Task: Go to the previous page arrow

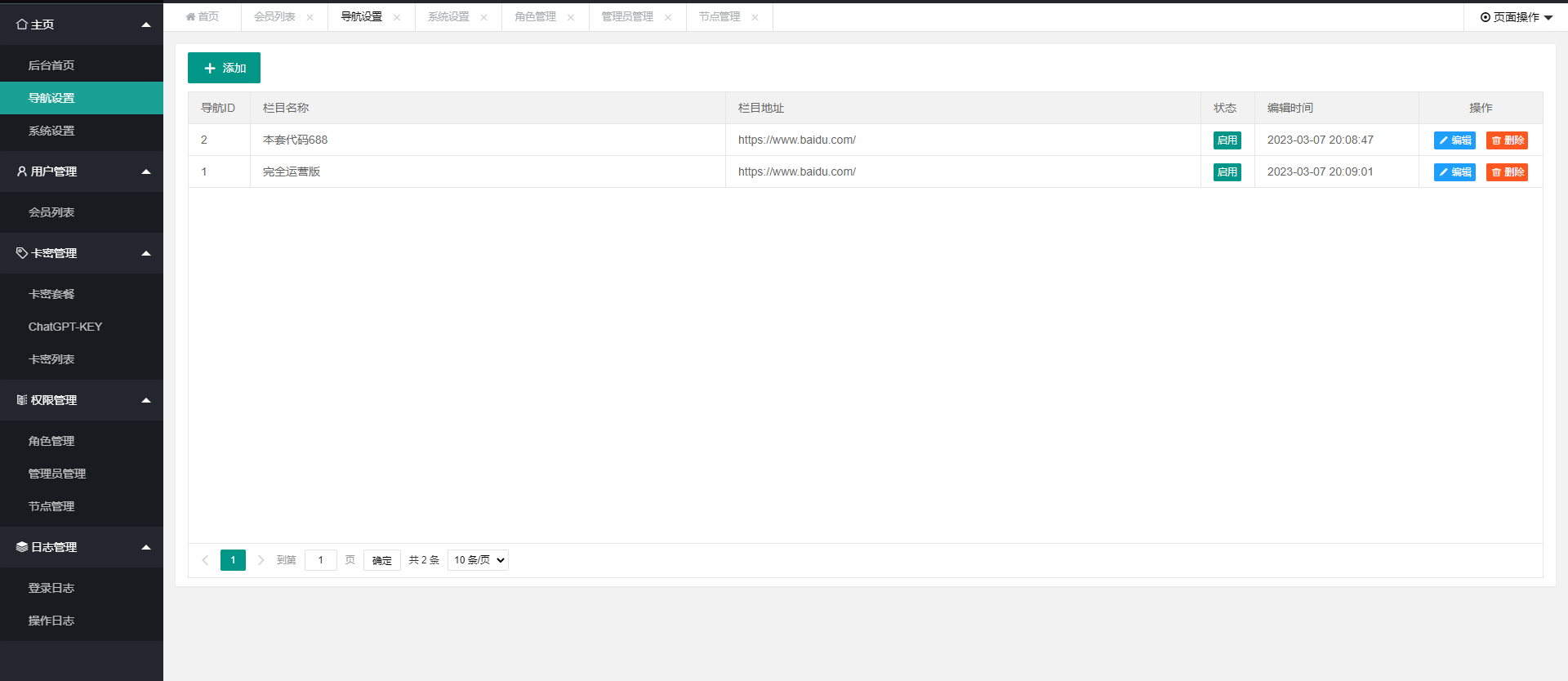Action: click(205, 560)
